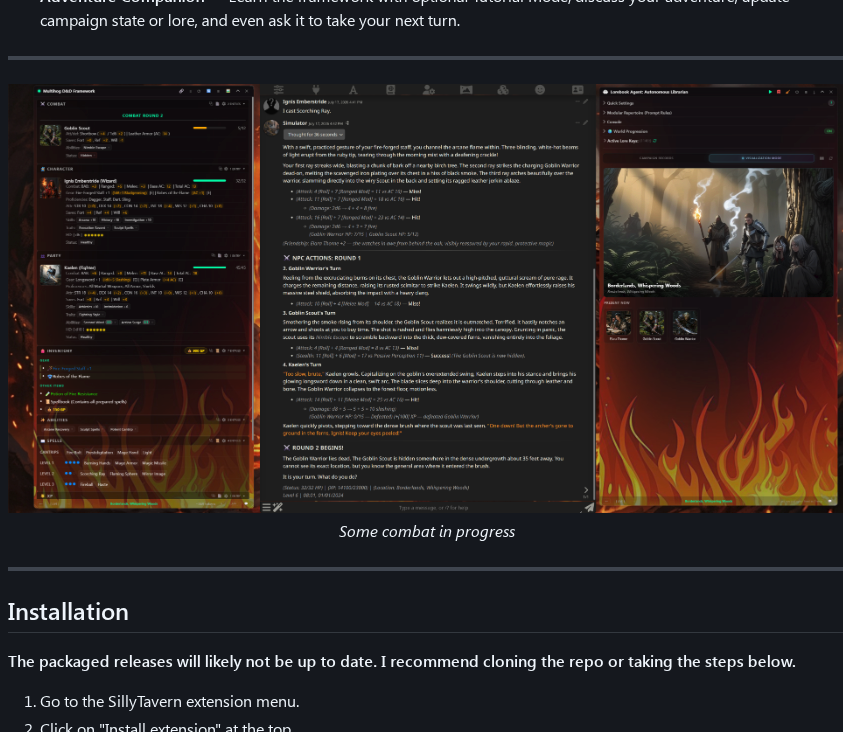Open the extensions cubes icon
843x732 pixels.
503,90
